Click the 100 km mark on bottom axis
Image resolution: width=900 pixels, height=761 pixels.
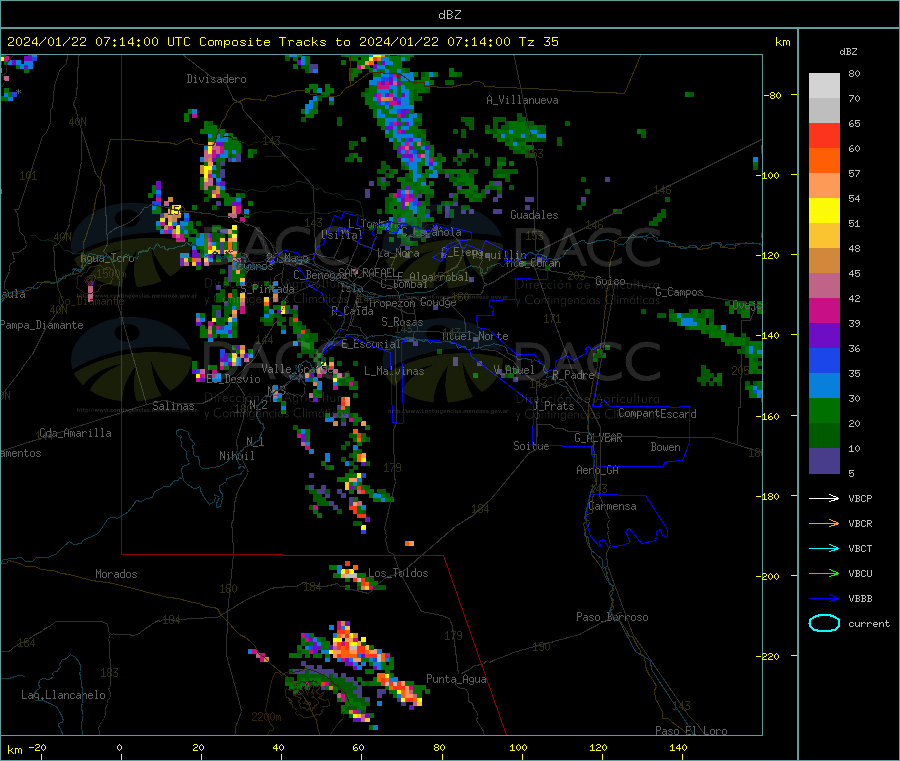(518, 747)
